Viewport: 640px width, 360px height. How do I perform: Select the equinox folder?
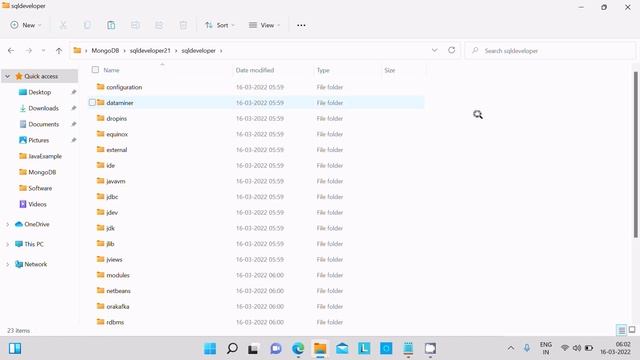pyautogui.click(x=117, y=134)
